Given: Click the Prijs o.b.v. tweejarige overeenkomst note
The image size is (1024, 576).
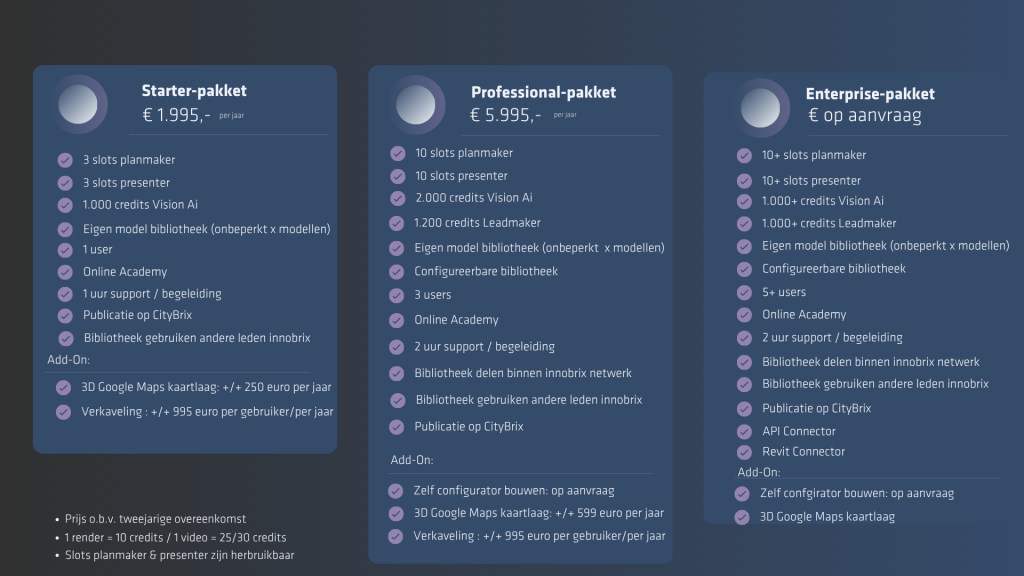Looking at the screenshot, I should pyautogui.click(x=155, y=519).
